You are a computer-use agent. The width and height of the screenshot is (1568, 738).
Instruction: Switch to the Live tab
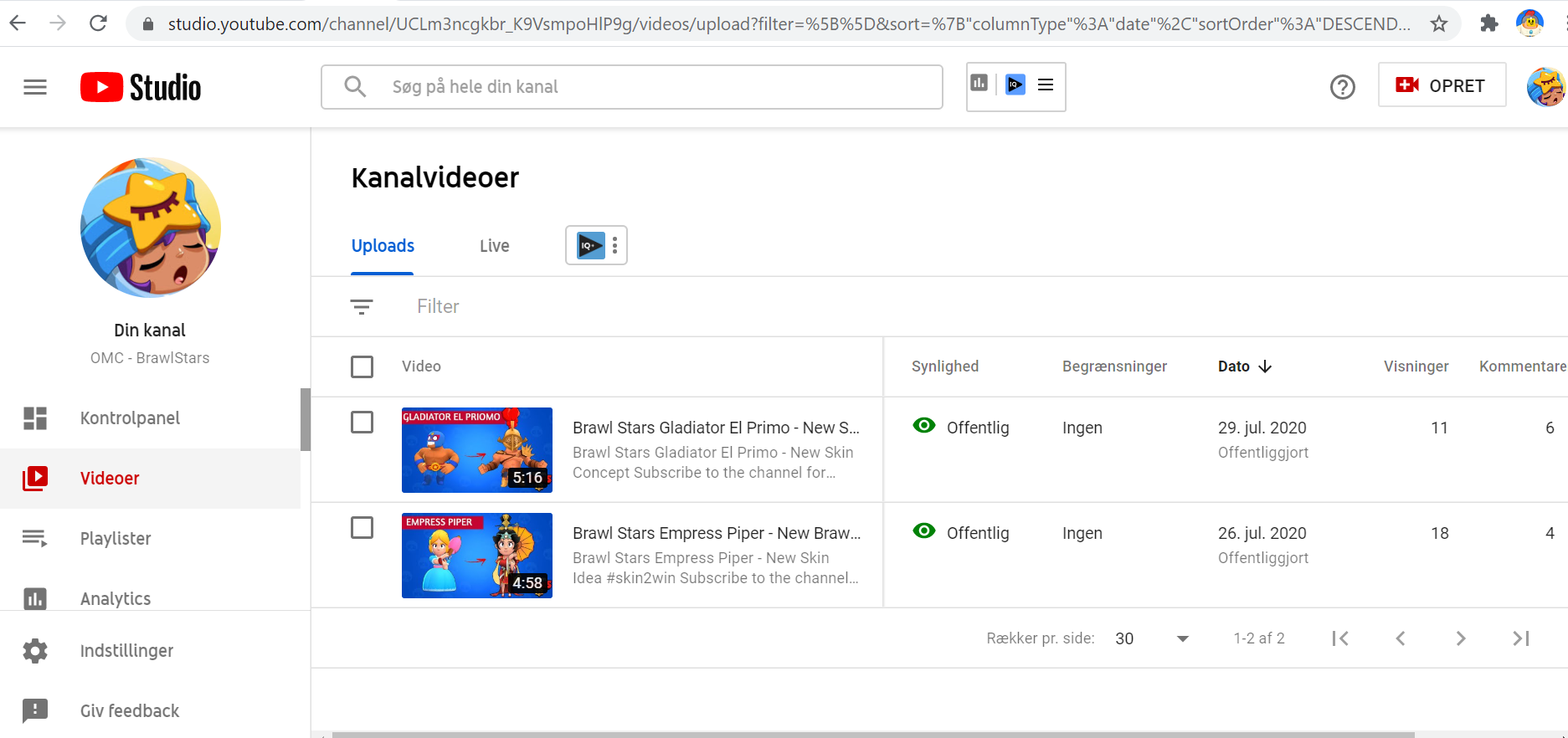495,246
